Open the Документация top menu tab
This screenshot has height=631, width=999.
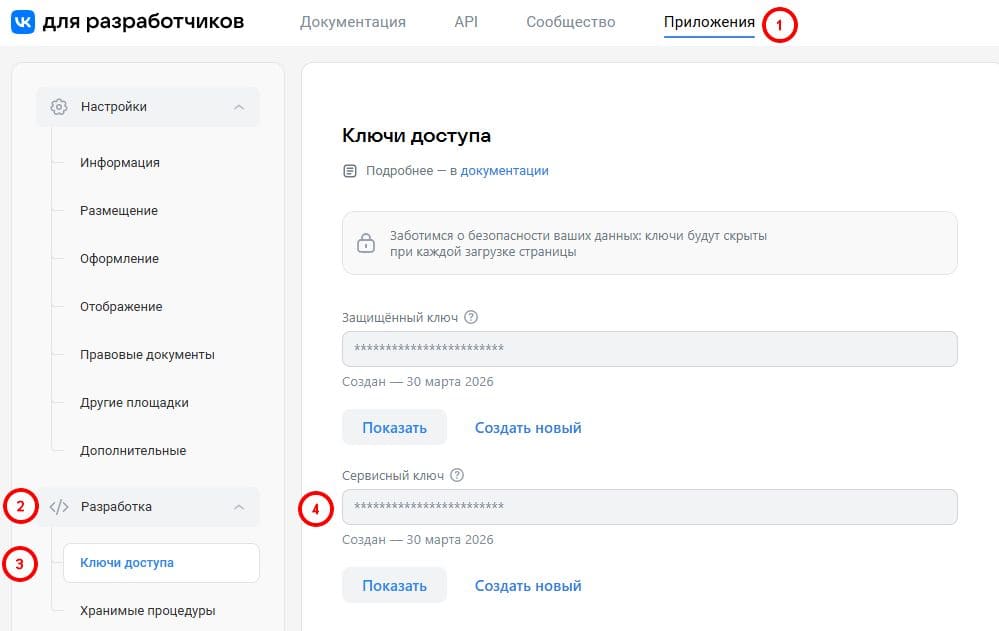pyautogui.click(x=352, y=22)
